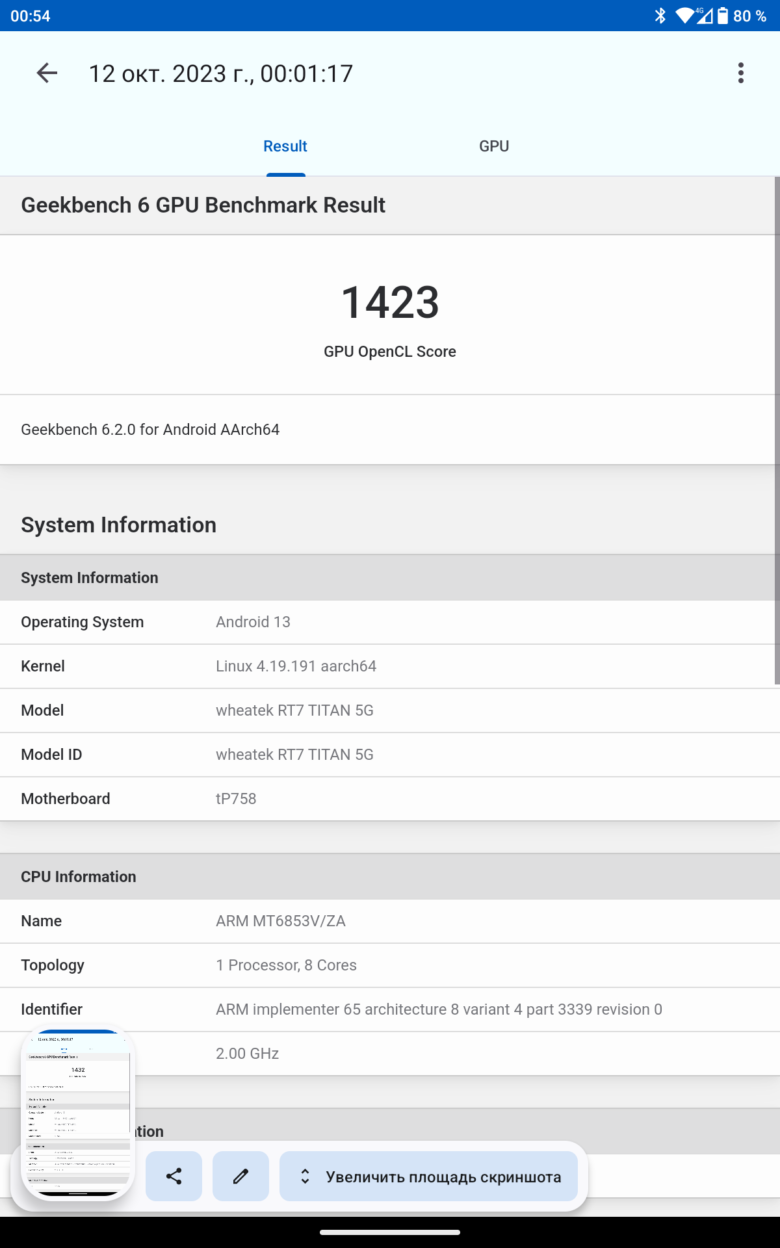Tap the CPU Information section header
This screenshot has height=1248, width=780.
pyautogui.click(x=79, y=877)
